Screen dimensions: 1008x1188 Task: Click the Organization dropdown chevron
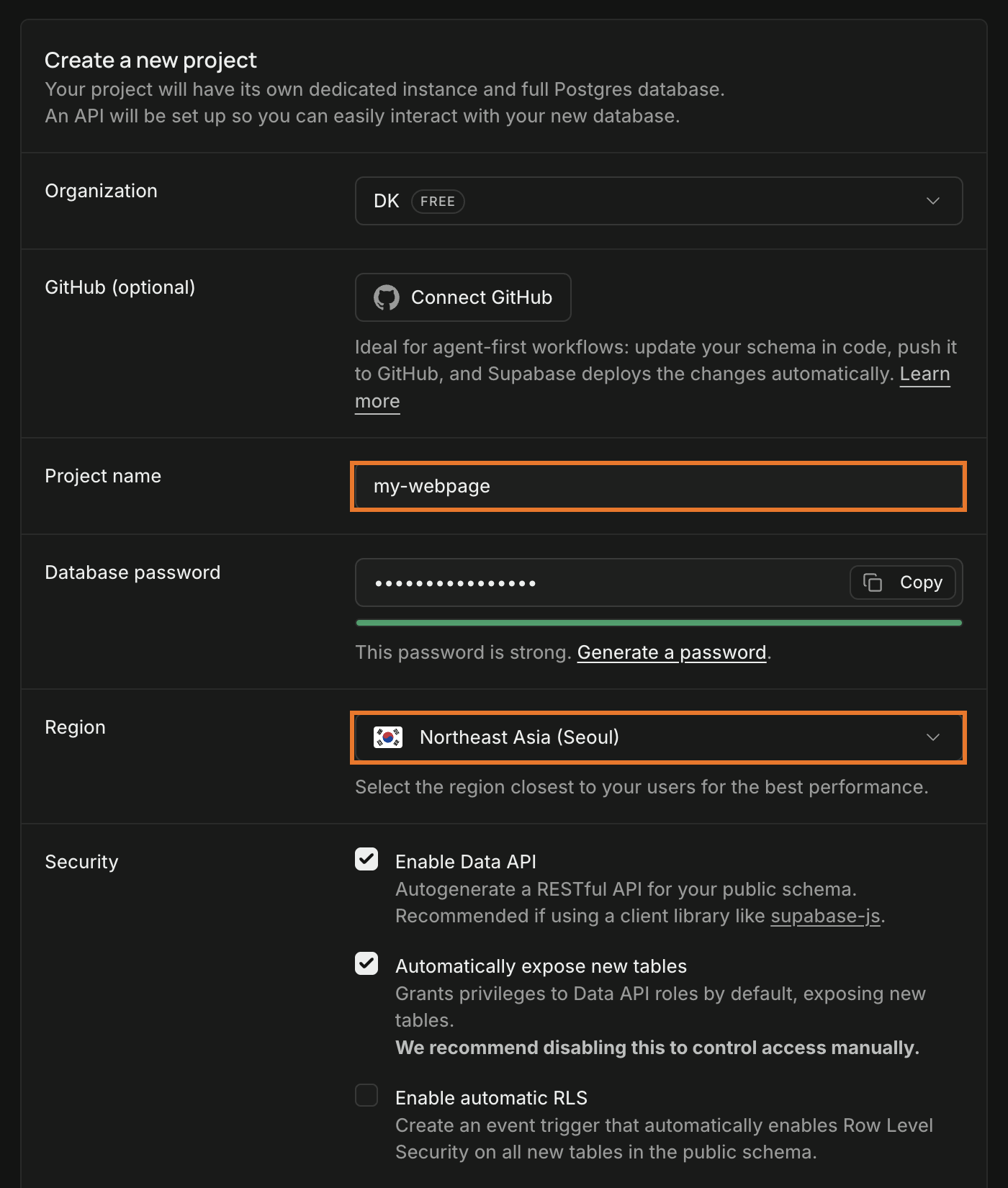coord(933,201)
